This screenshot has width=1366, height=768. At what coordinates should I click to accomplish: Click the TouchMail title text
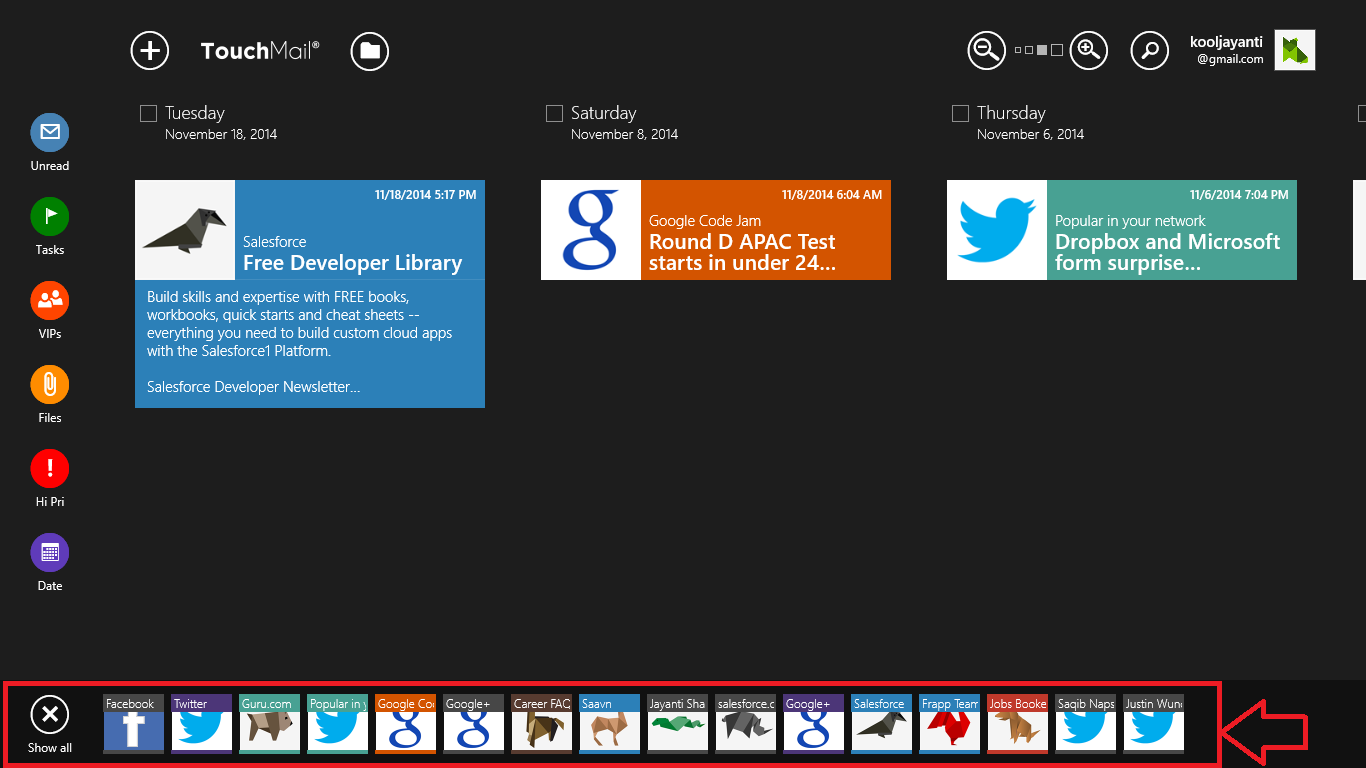(x=260, y=51)
